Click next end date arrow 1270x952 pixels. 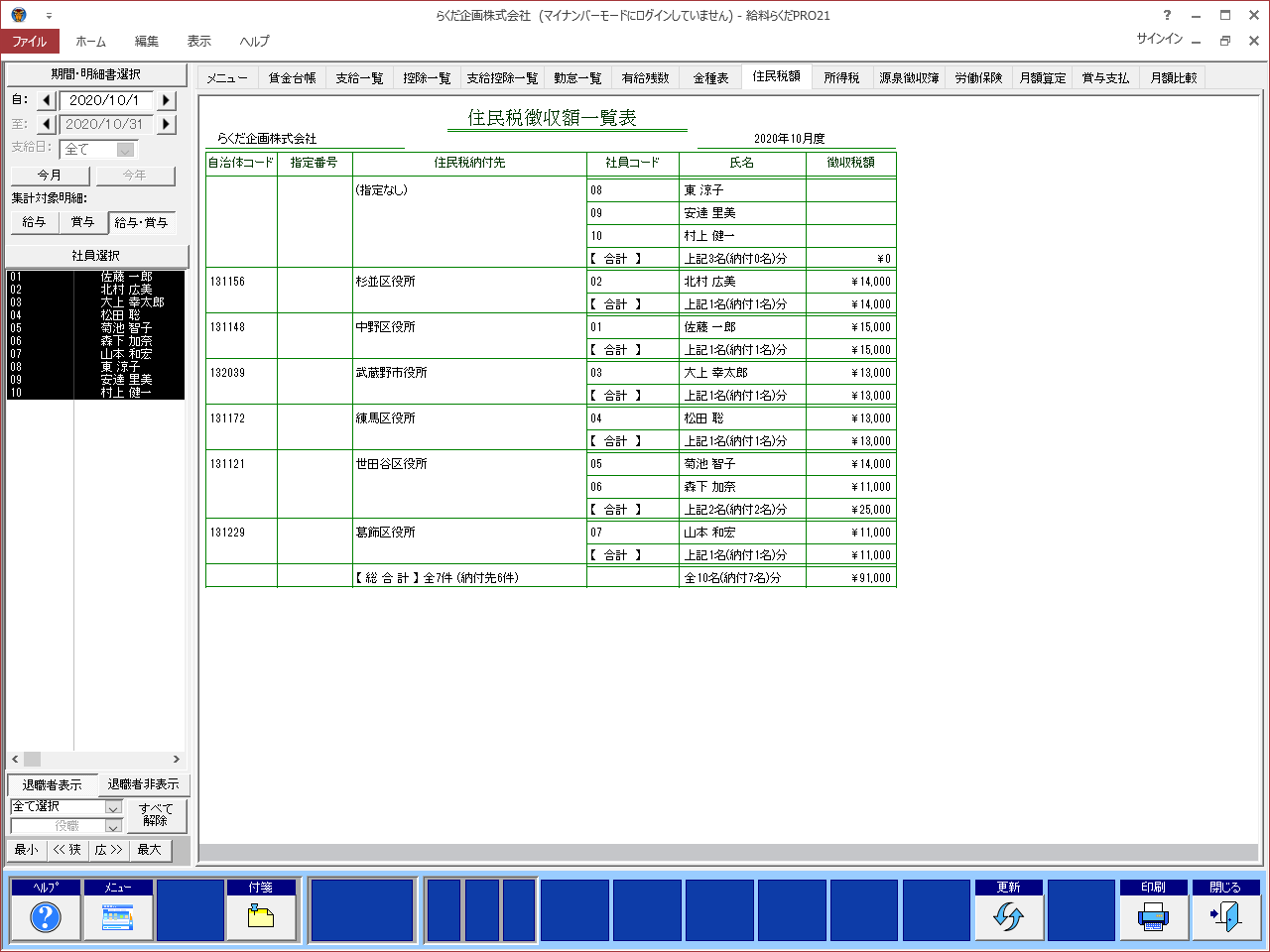pos(167,124)
